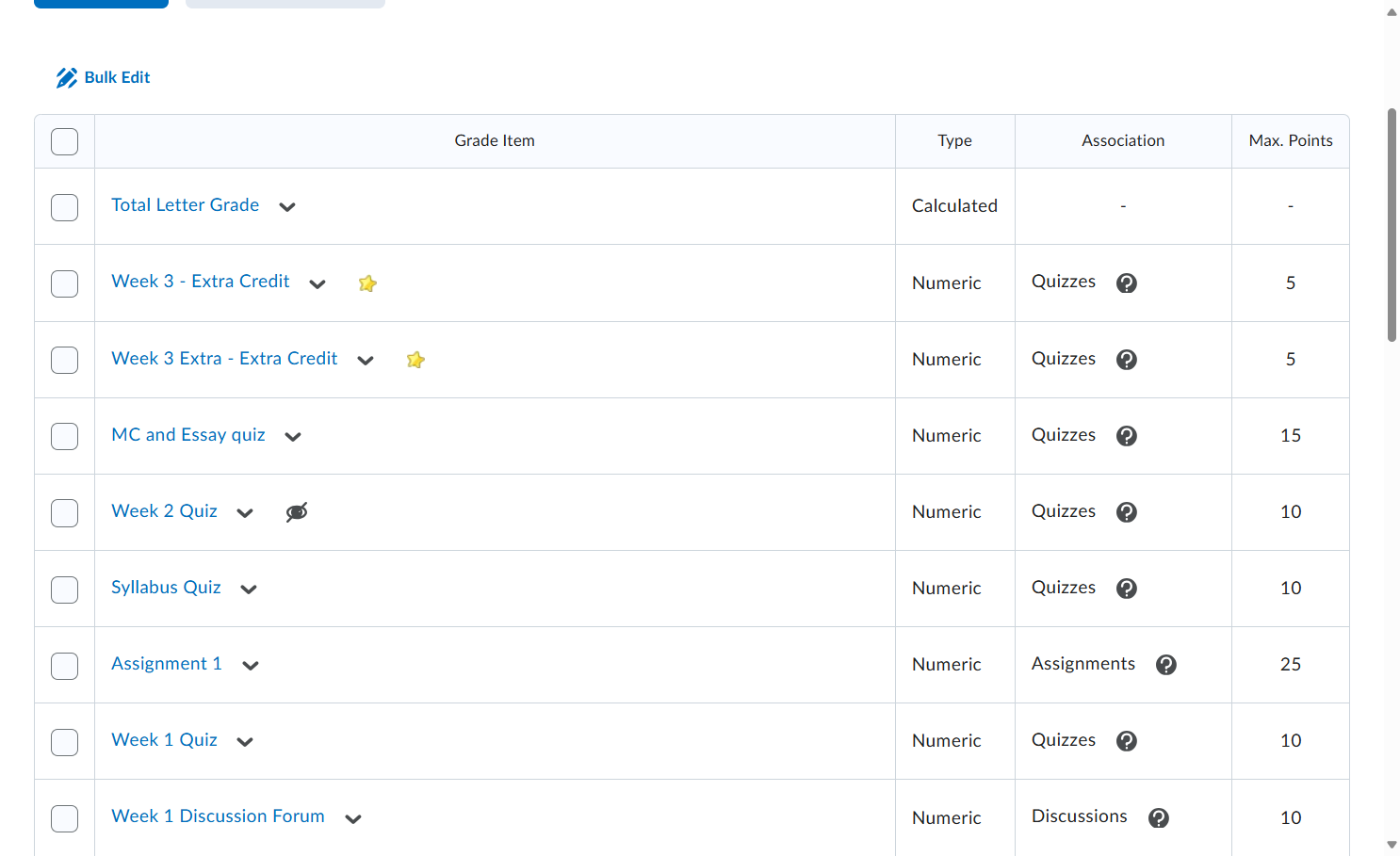The width and height of the screenshot is (1400, 856).
Task: Click the Calculated type cell
Action: 954,206
